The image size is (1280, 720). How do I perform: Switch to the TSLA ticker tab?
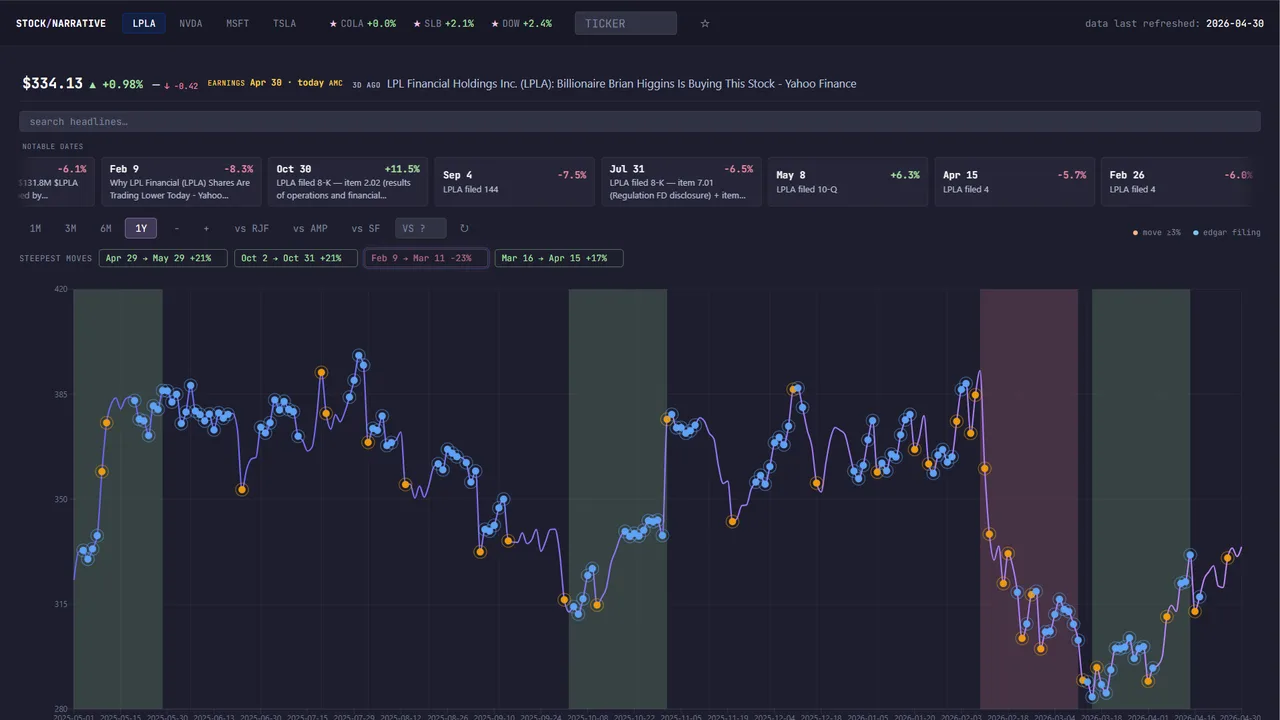(285, 23)
